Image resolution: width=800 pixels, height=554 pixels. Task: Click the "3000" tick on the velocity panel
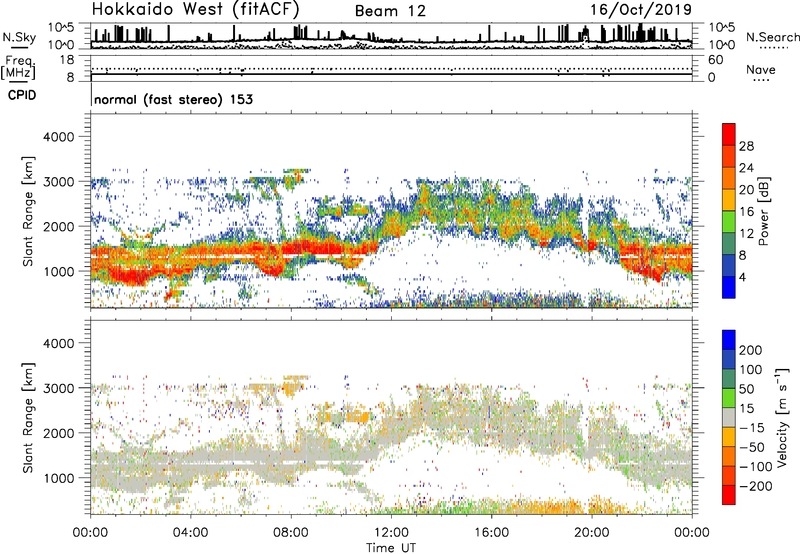(x=58, y=388)
